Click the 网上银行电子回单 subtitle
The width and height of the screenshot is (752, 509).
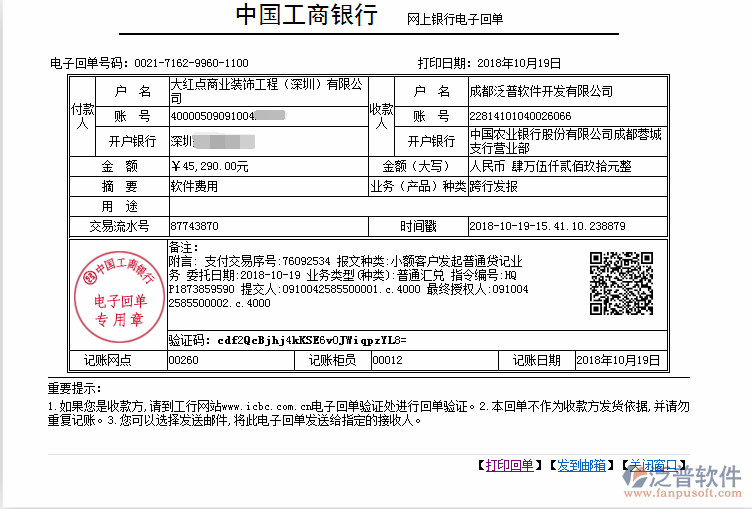(455, 19)
